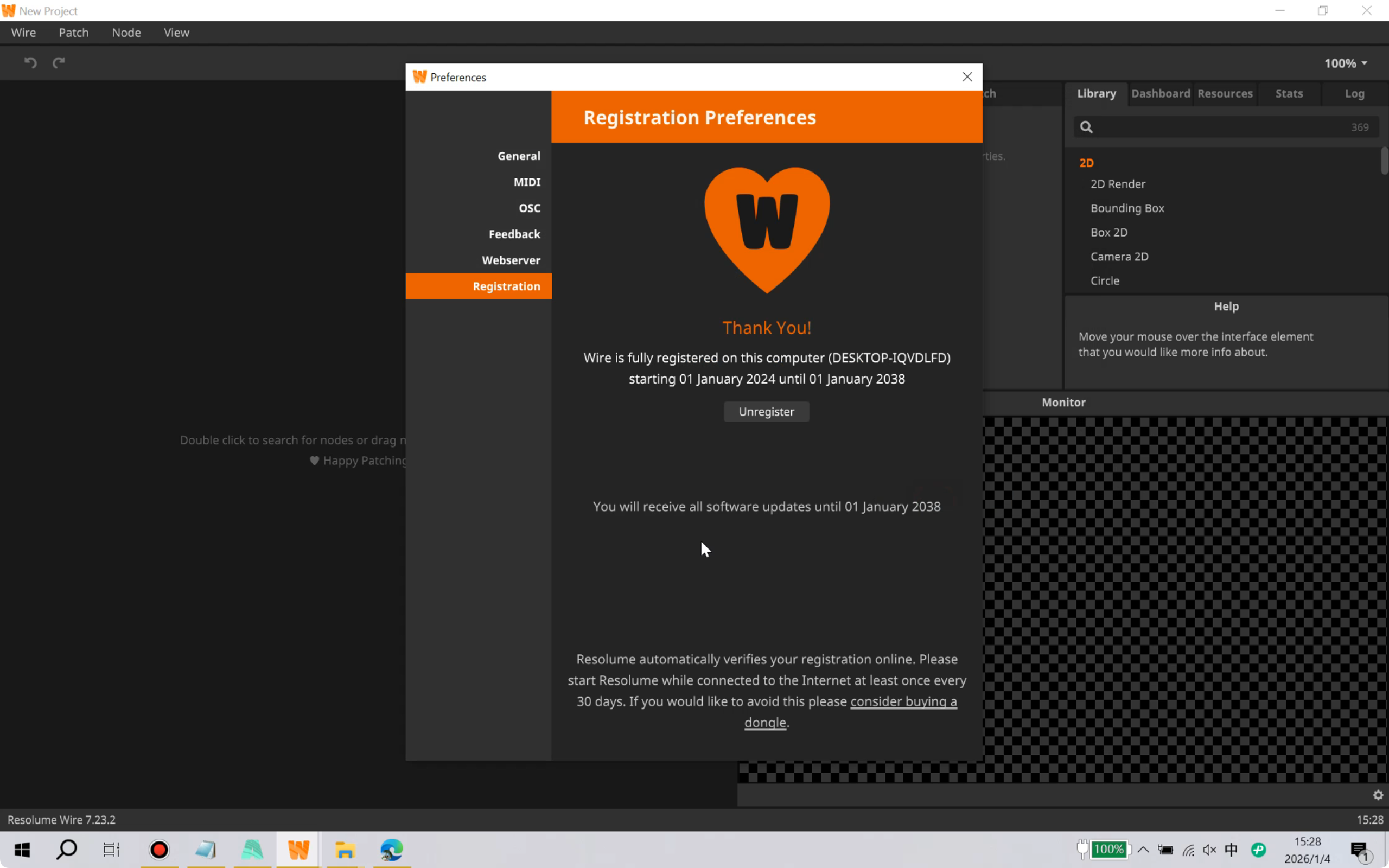Click the redo arrow icon
The height and width of the screenshot is (868, 1389).
[x=59, y=62]
